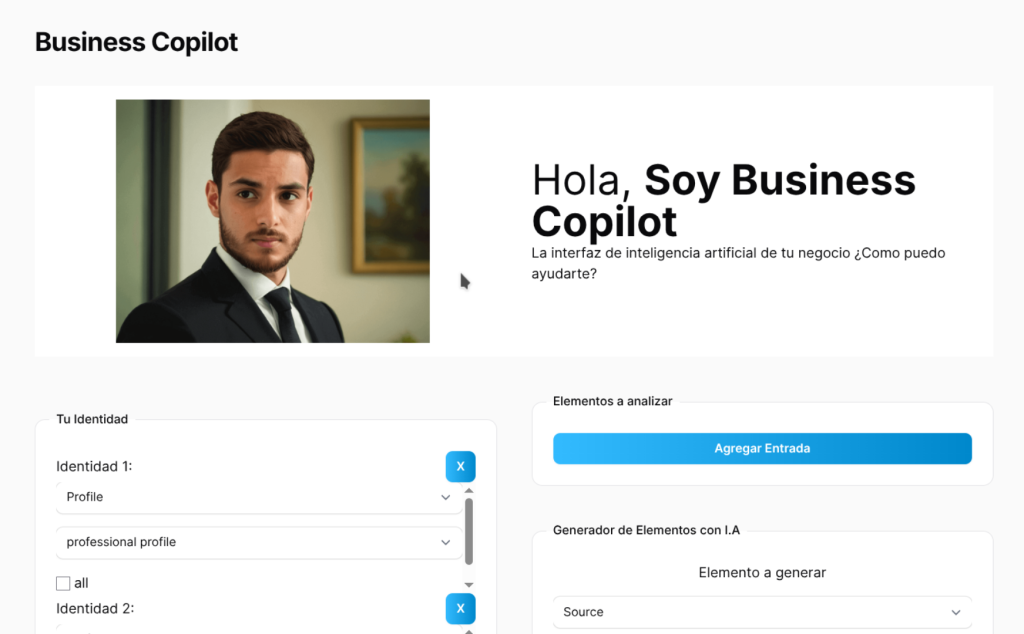
Task: Click the Hola, Soy Business Copilot heading
Action: 723,200
